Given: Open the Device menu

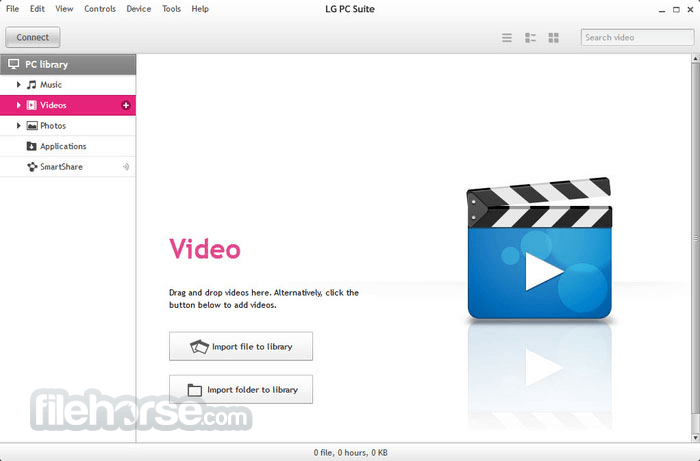Looking at the screenshot, I should (139, 9).
